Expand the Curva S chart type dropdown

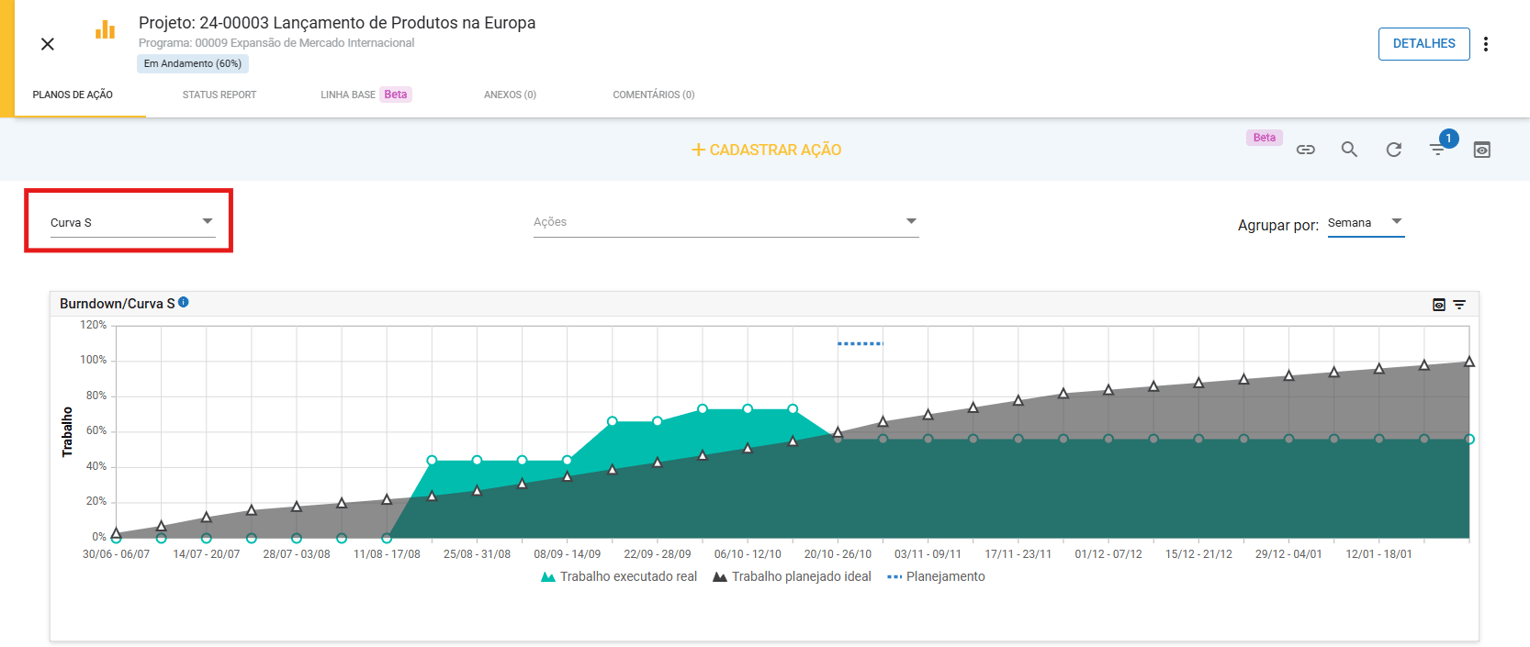pos(132,222)
